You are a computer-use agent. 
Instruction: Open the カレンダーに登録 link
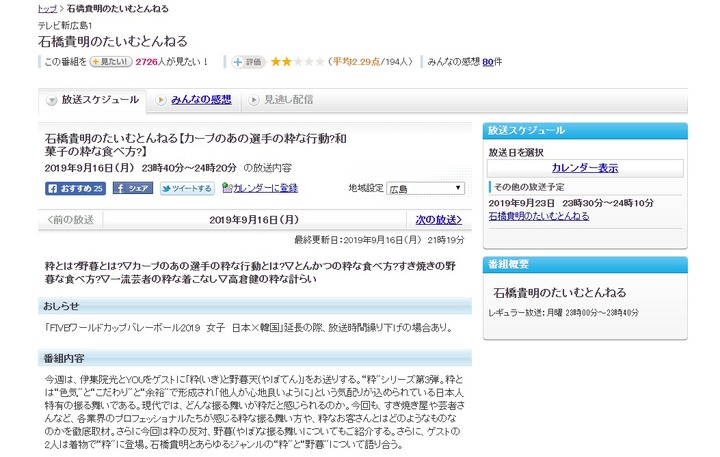point(265,188)
